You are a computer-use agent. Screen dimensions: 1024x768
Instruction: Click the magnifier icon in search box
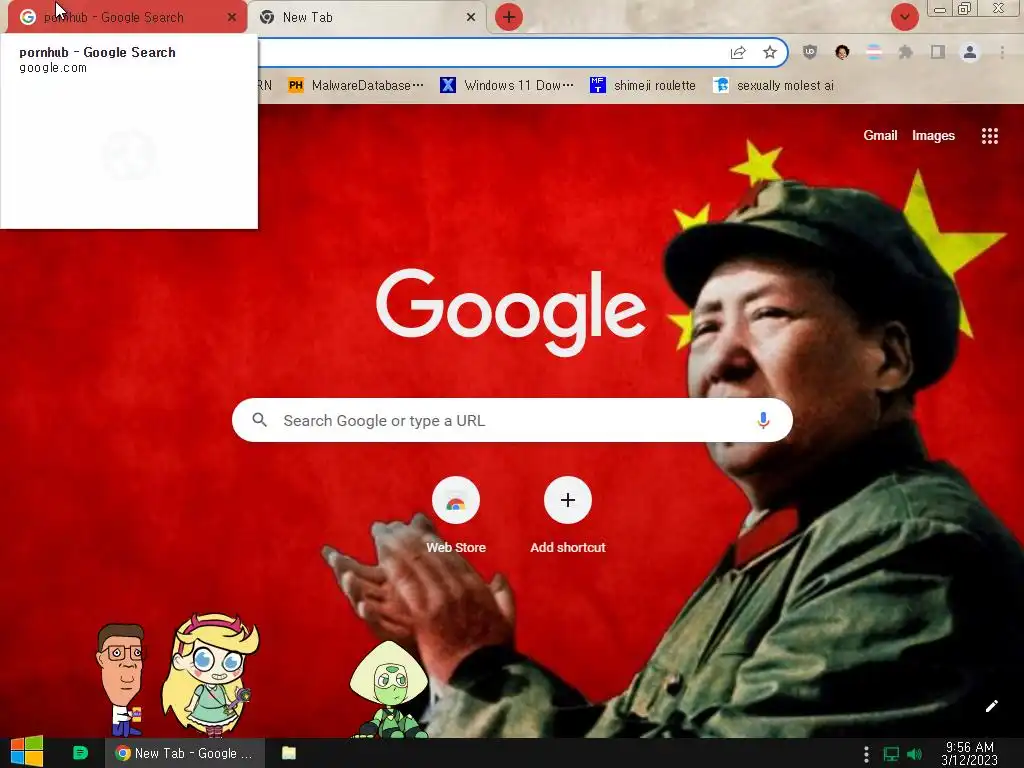click(259, 420)
